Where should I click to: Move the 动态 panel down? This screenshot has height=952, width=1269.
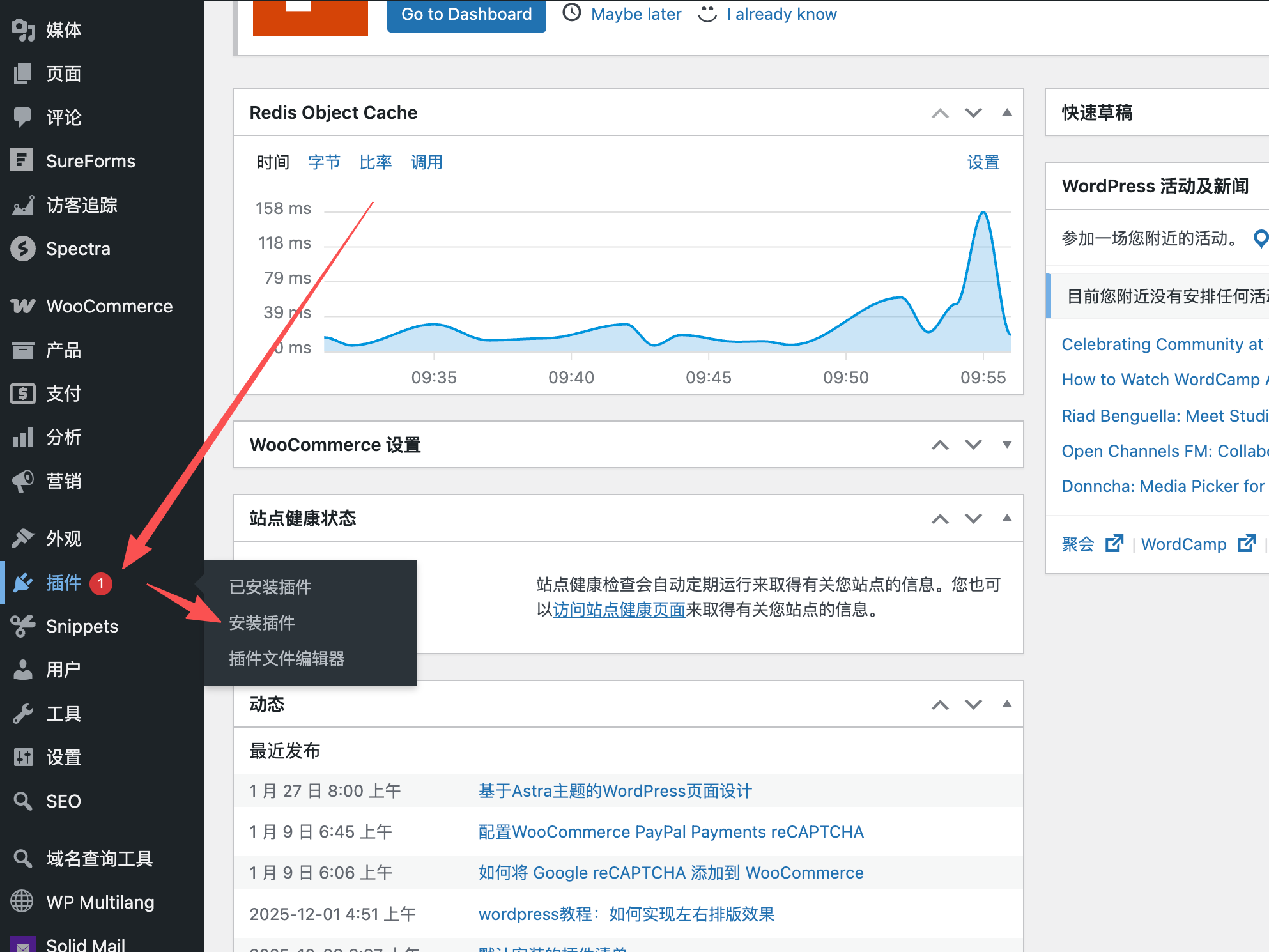coord(973,704)
